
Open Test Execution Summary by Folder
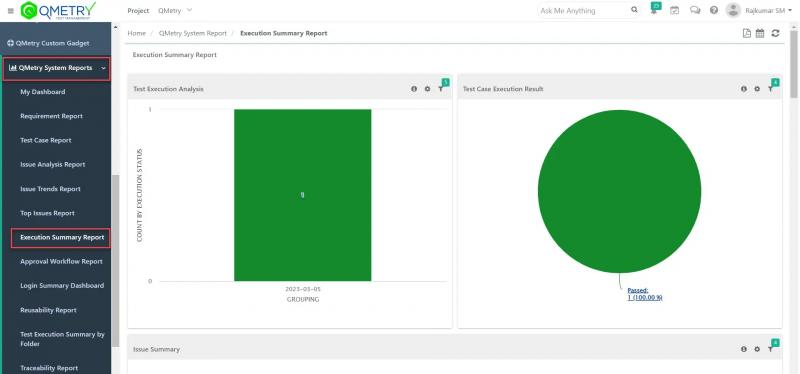click(x=62, y=339)
